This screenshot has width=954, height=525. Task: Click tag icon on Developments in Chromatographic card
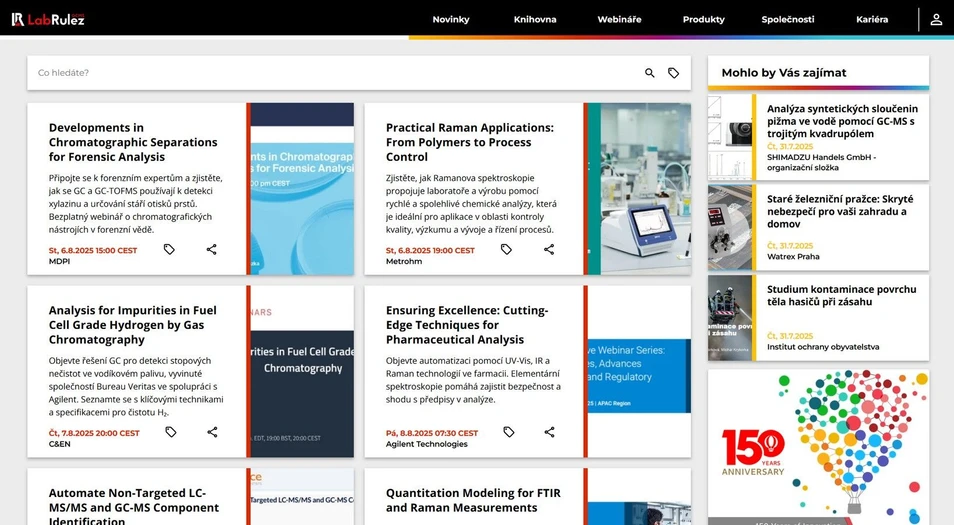click(x=169, y=250)
